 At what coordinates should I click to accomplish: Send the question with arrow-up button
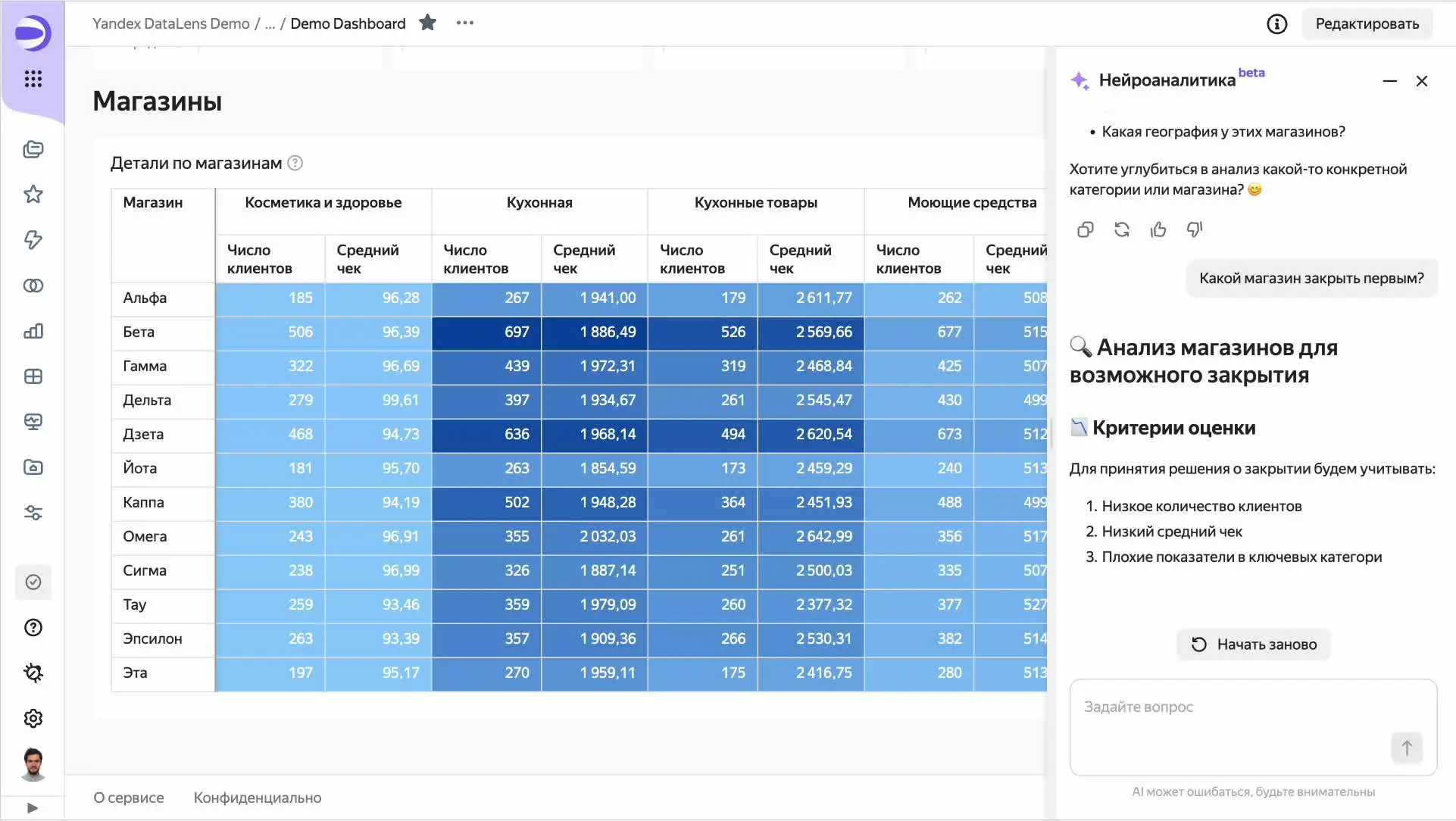pos(1406,748)
